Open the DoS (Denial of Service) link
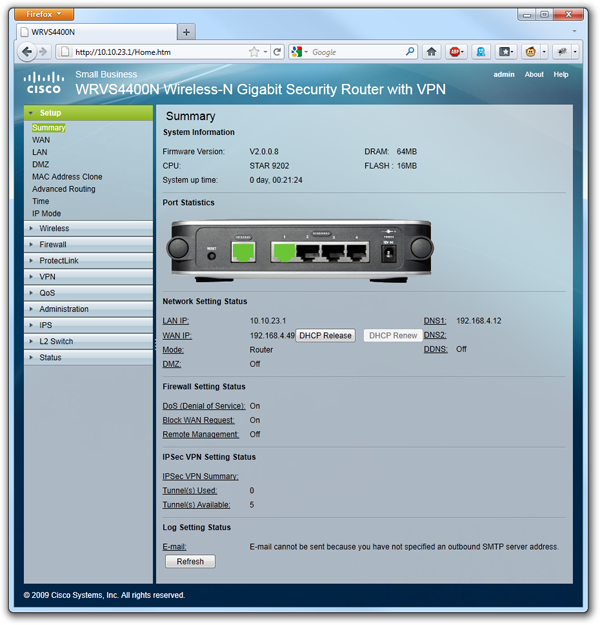 click(x=204, y=406)
